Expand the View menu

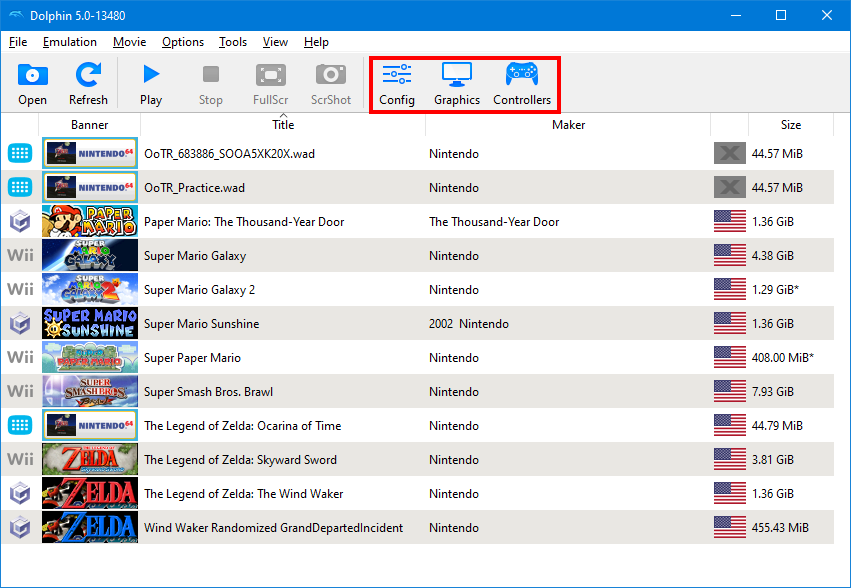point(275,42)
